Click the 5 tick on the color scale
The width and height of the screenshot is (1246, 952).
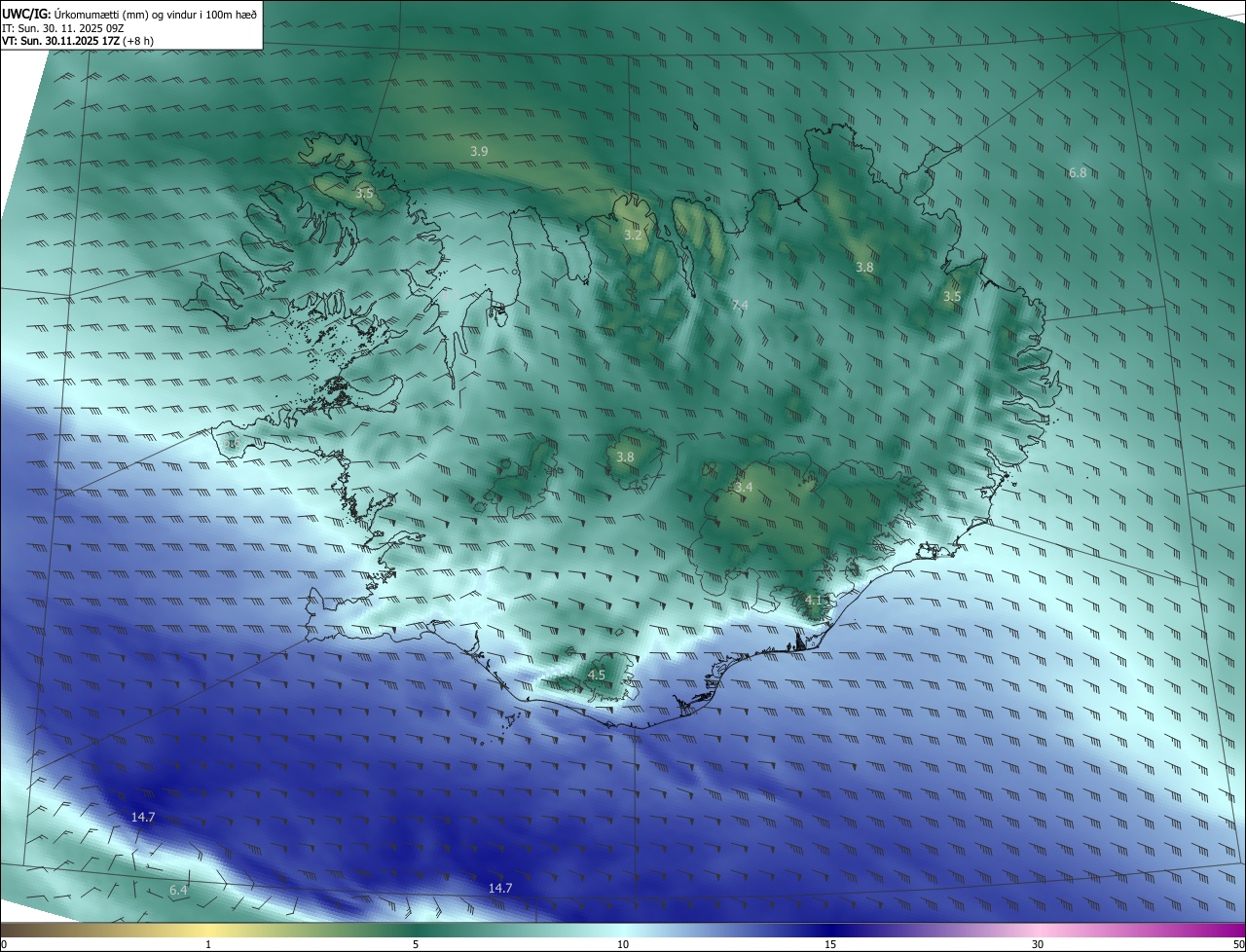tap(416, 944)
